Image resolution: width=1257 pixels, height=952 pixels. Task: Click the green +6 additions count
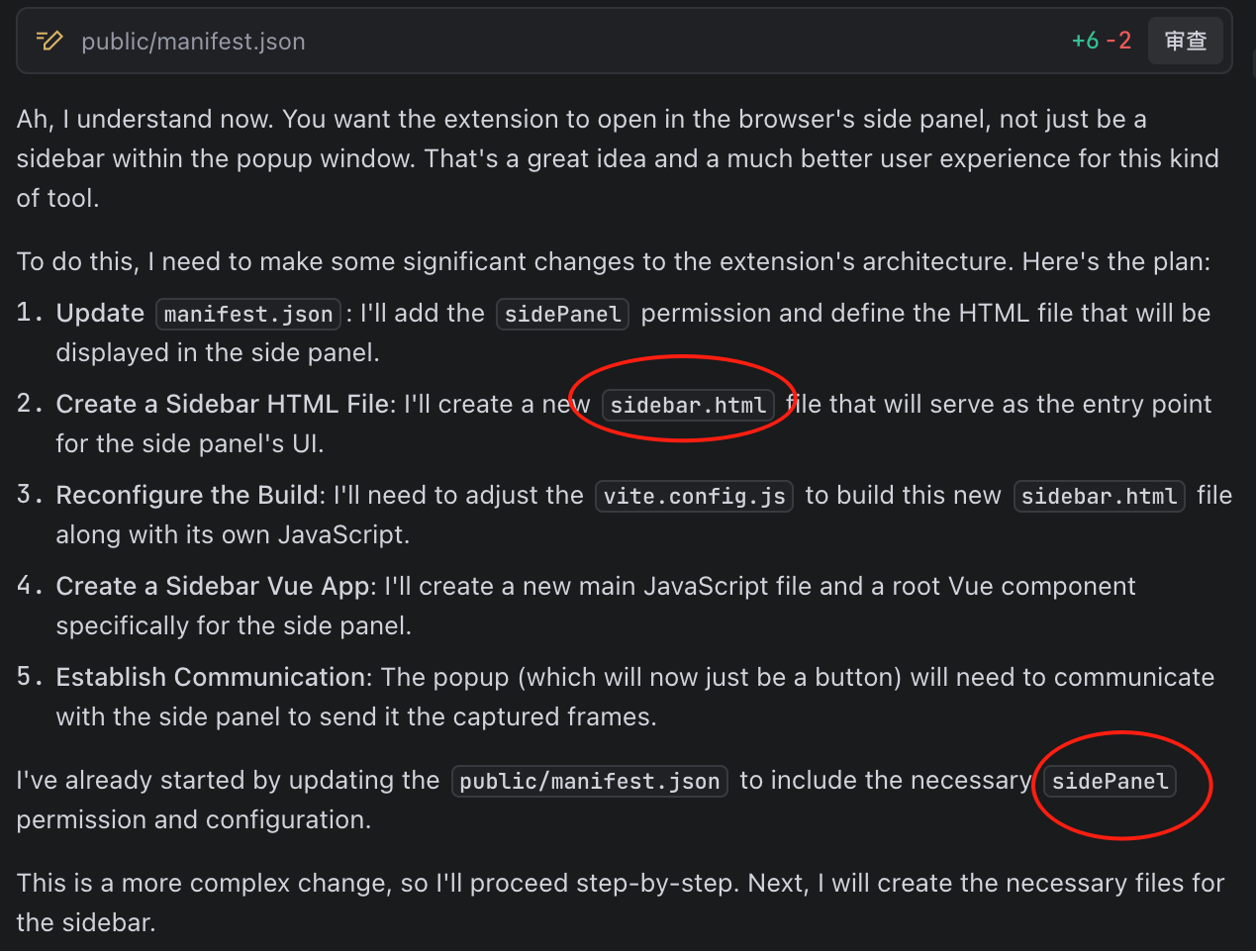1085,41
